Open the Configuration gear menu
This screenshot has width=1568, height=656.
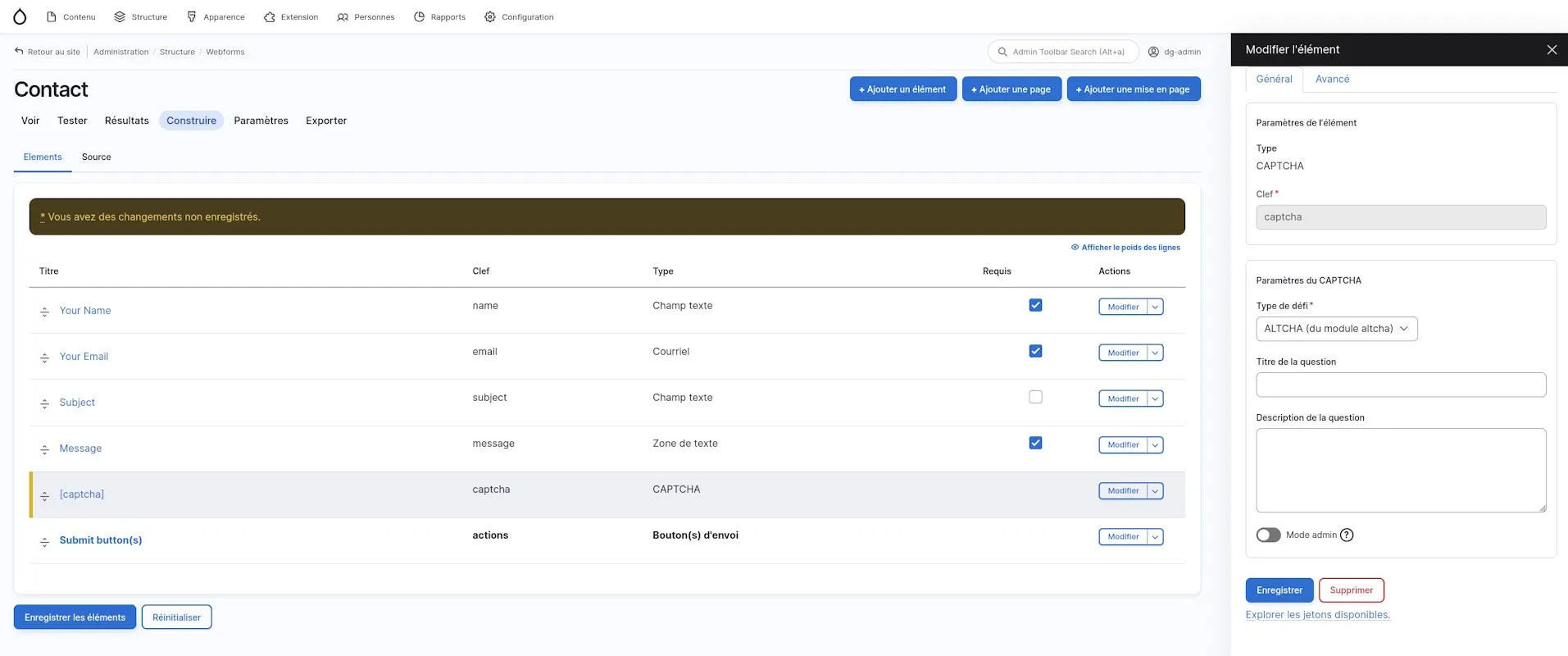[490, 16]
